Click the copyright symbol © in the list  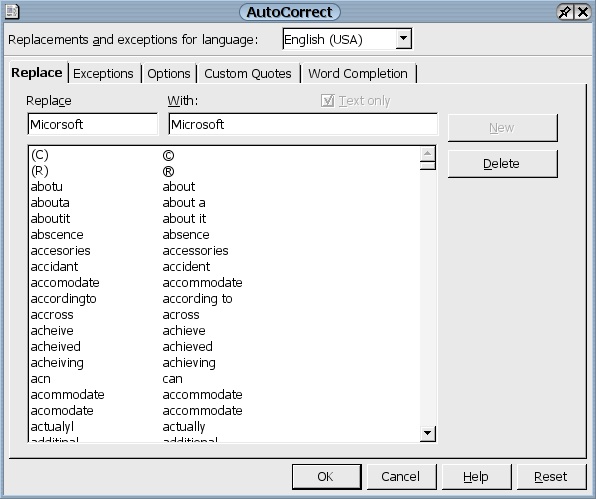coord(168,155)
